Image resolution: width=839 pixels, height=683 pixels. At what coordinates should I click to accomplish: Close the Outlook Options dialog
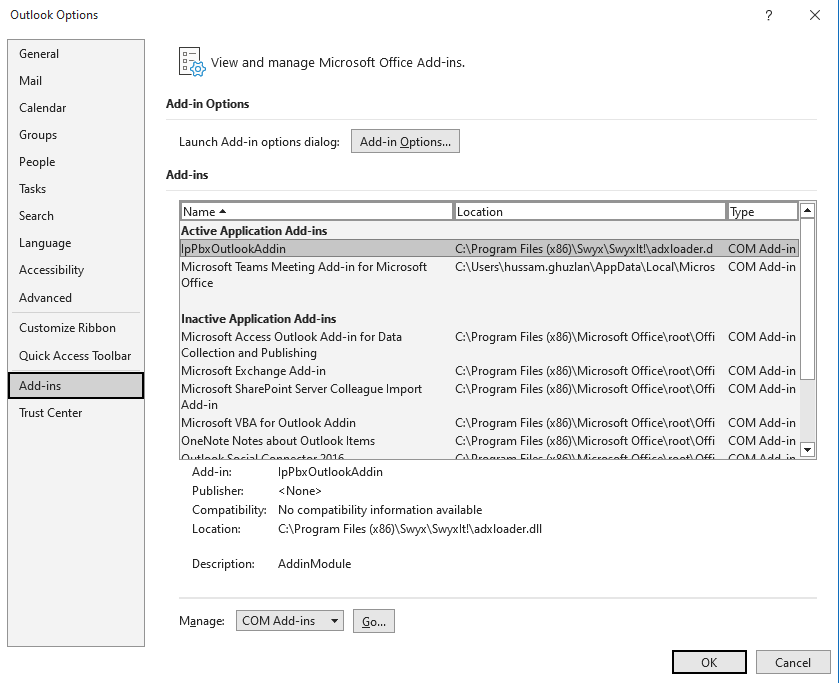814,15
